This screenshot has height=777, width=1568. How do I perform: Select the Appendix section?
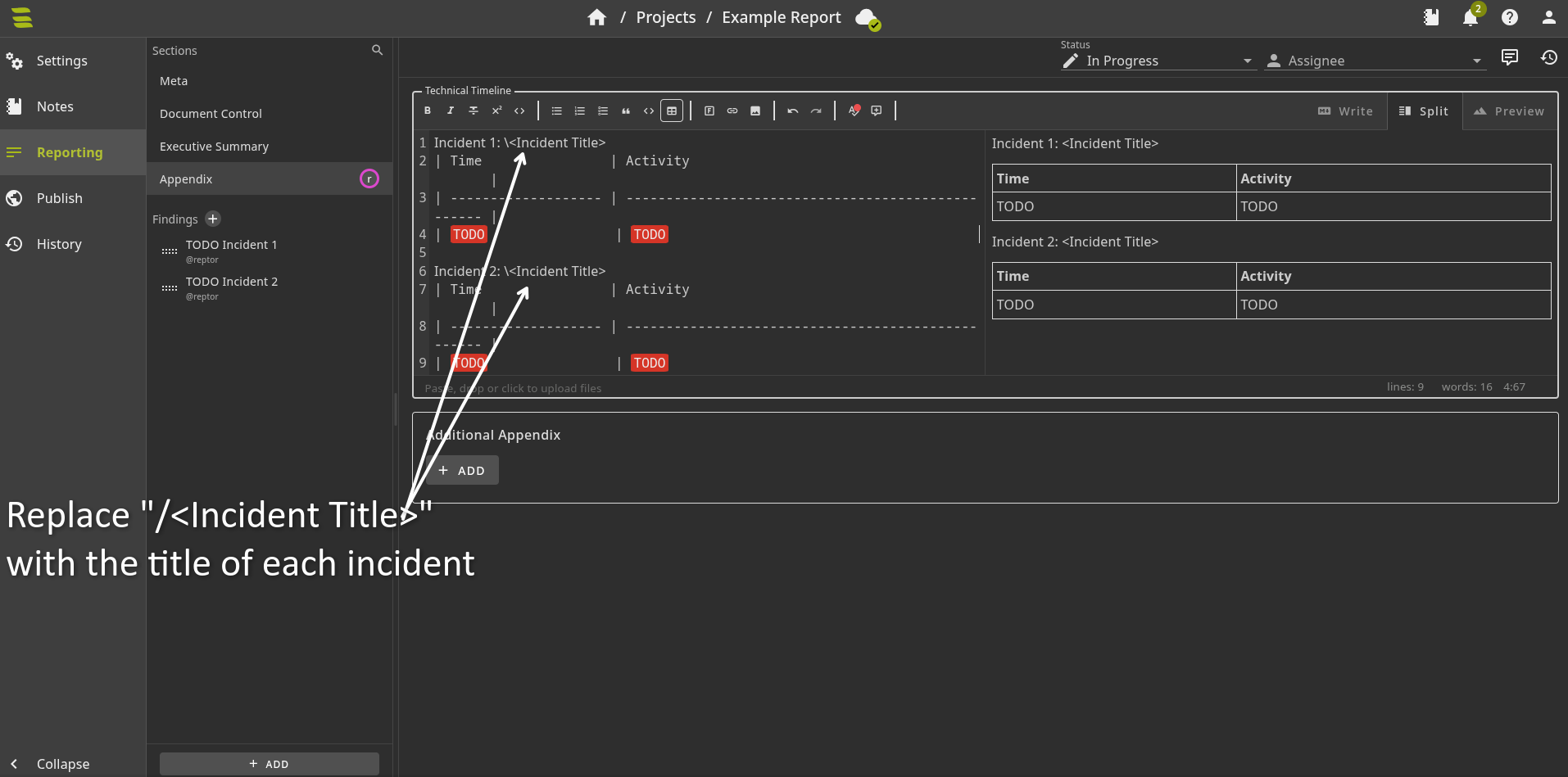point(270,179)
